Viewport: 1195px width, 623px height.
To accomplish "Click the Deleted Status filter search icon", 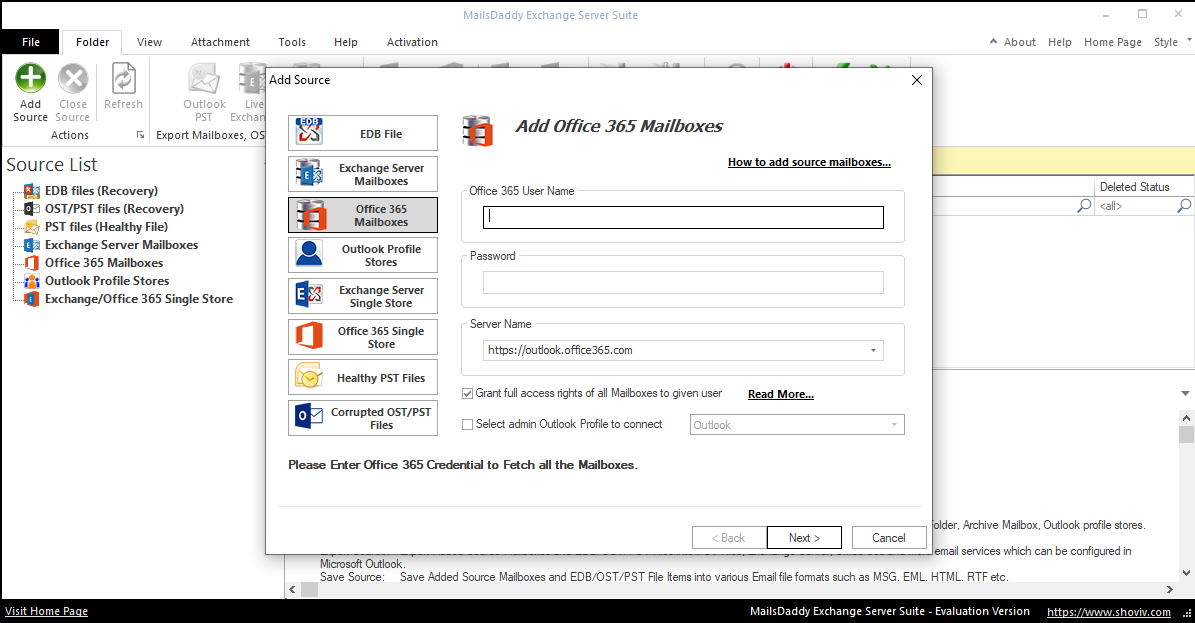I will (1184, 206).
